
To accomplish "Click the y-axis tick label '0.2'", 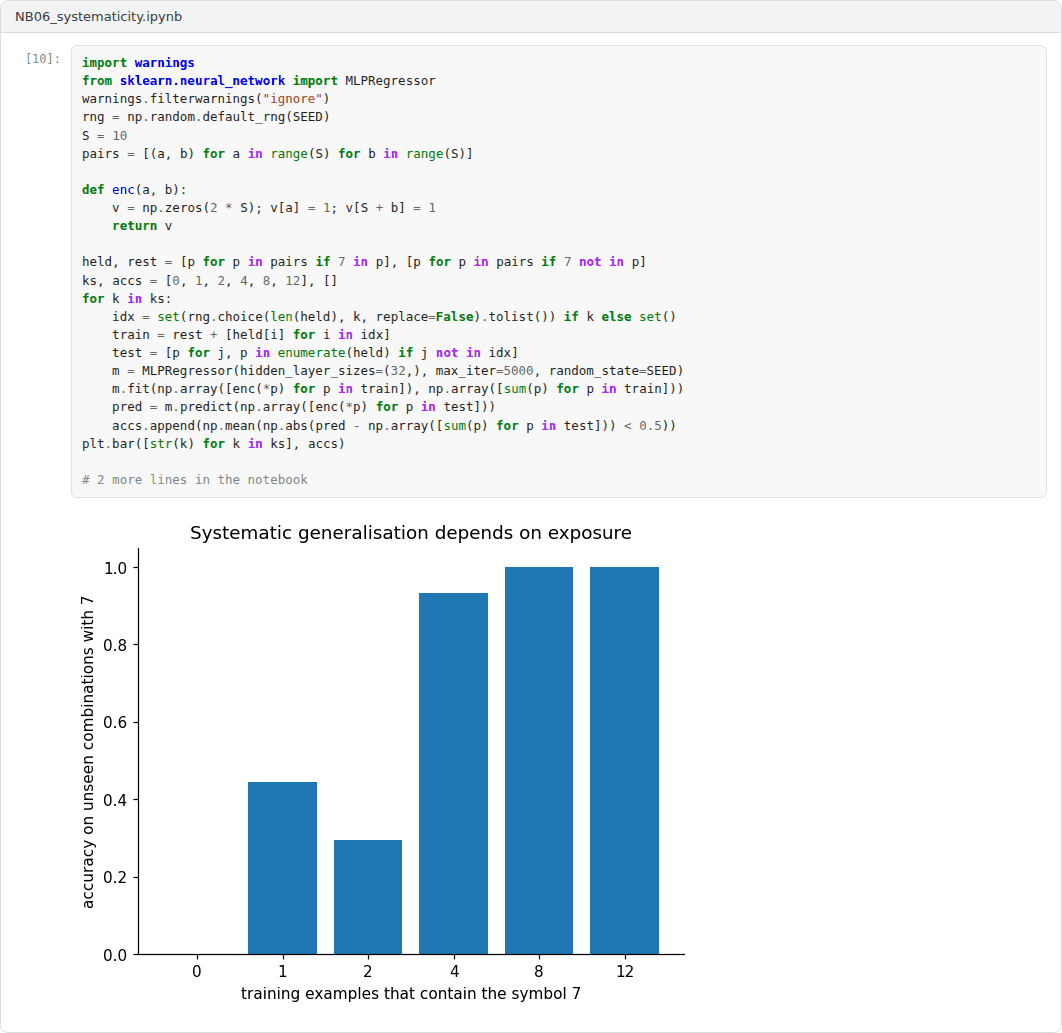I will (x=115, y=878).
